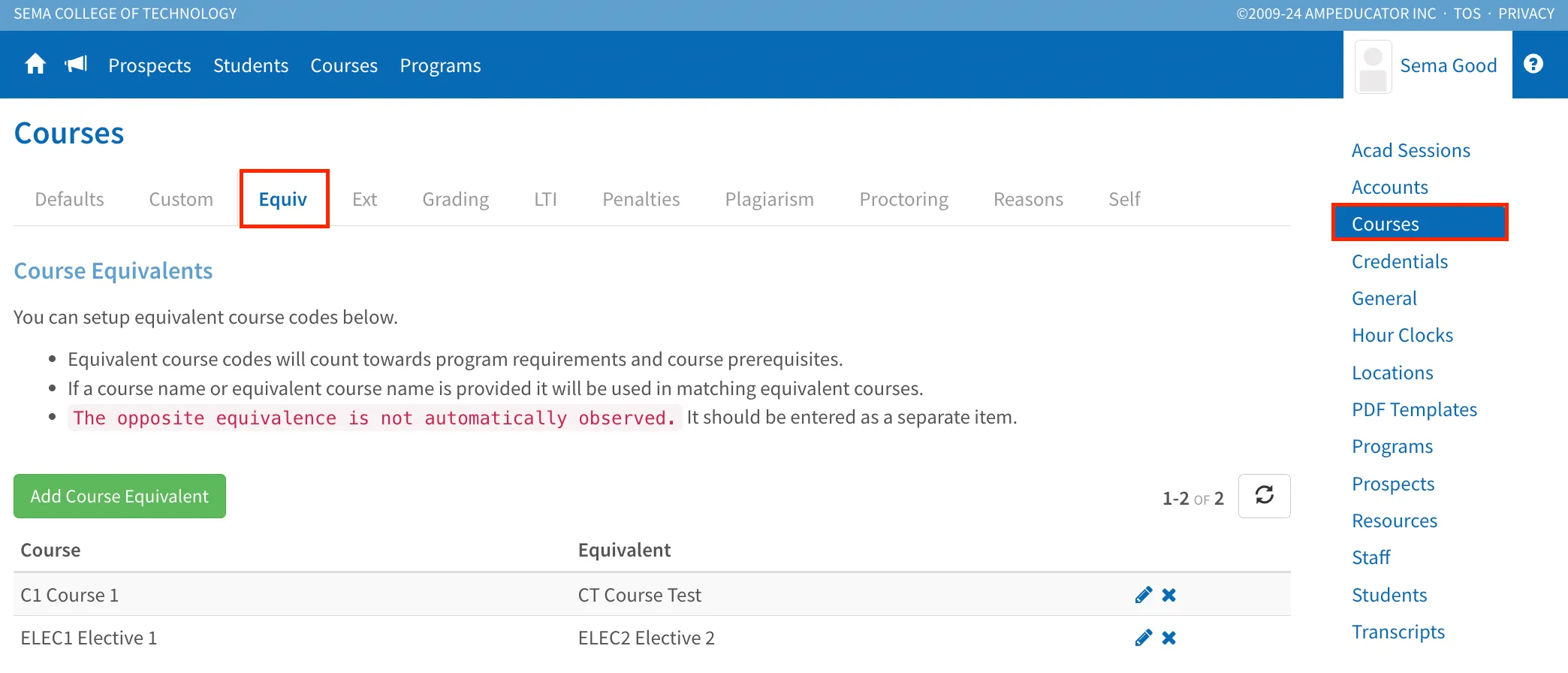Image resolution: width=1568 pixels, height=673 pixels.
Task: Select Courses in the sidebar
Action: [x=1419, y=223]
